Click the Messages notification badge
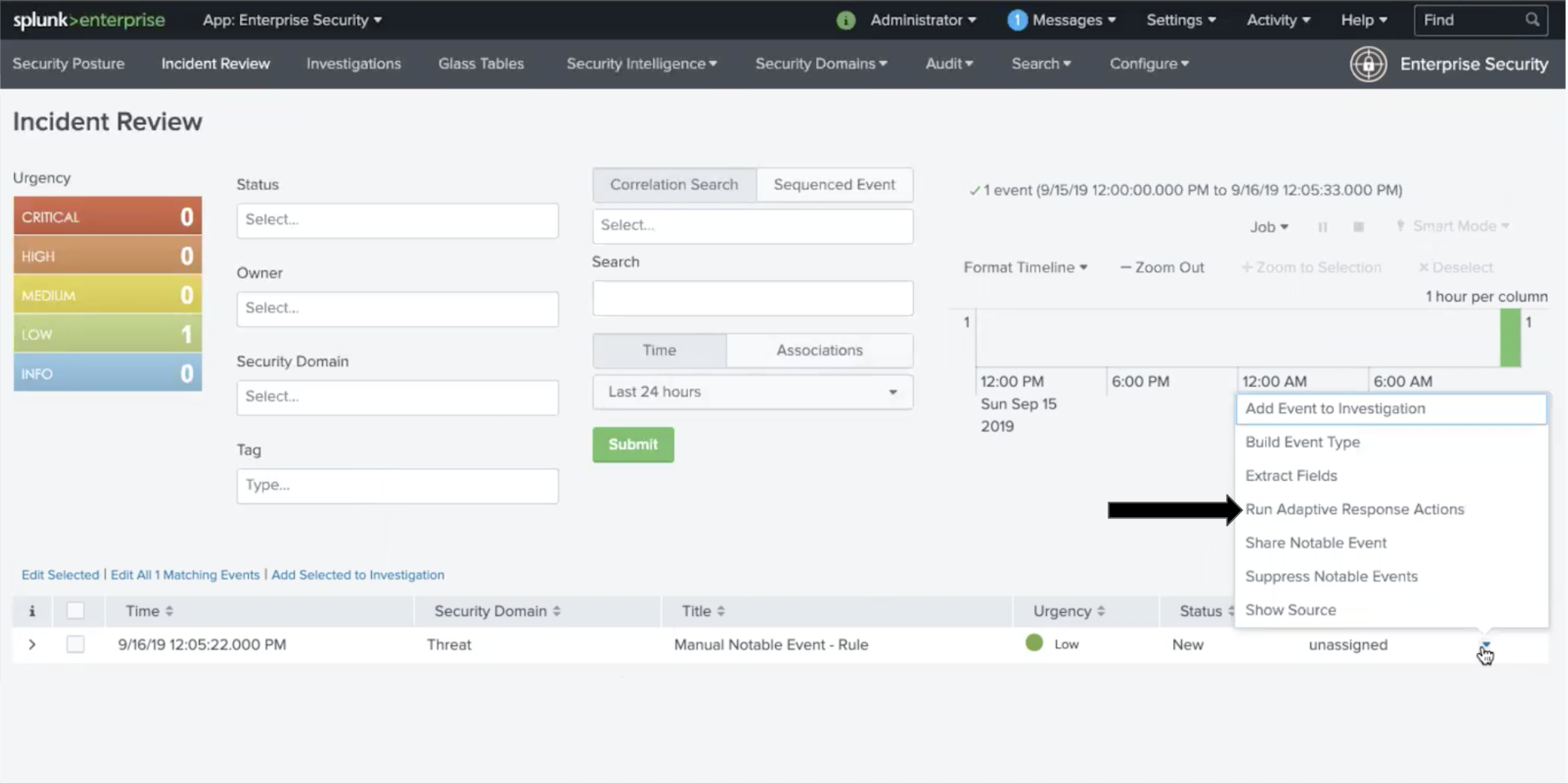Image resolution: width=1568 pixels, height=783 pixels. coord(1017,20)
